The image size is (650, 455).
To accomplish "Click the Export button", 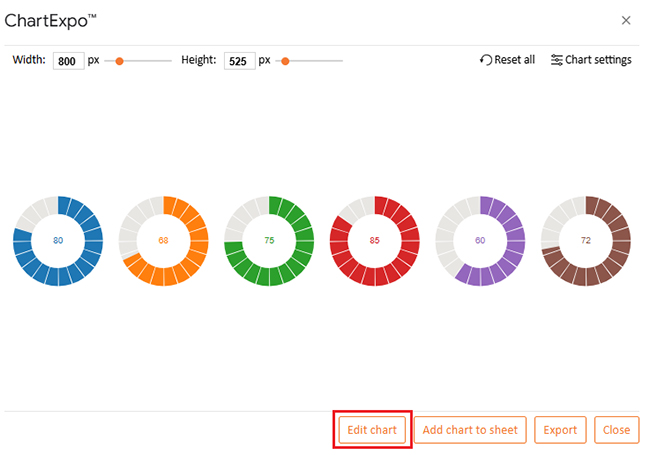I will click(560, 430).
